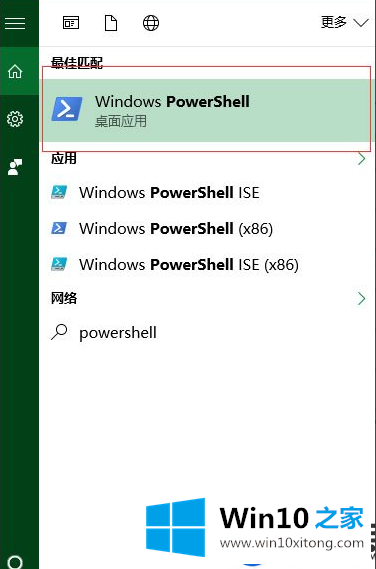
Task: Filter results by Web globe icon
Action: [x=151, y=23]
